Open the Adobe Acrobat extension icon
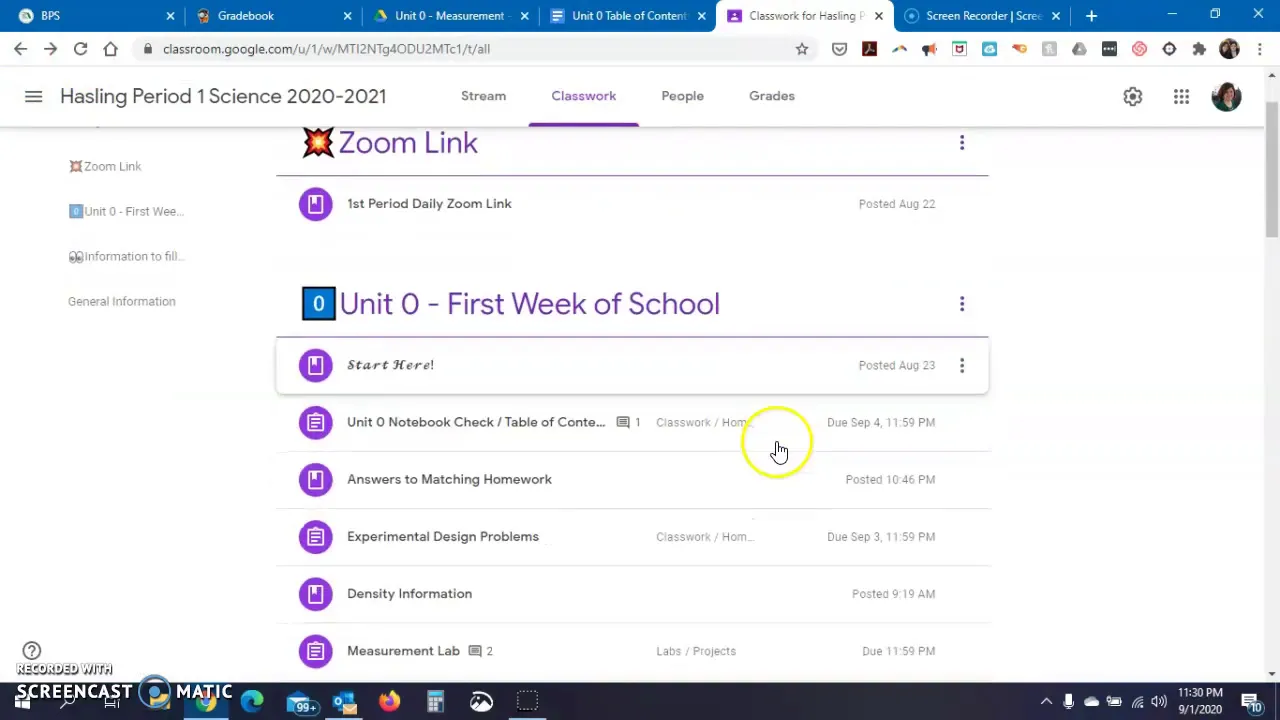 pyautogui.click(x=869, y=48)
